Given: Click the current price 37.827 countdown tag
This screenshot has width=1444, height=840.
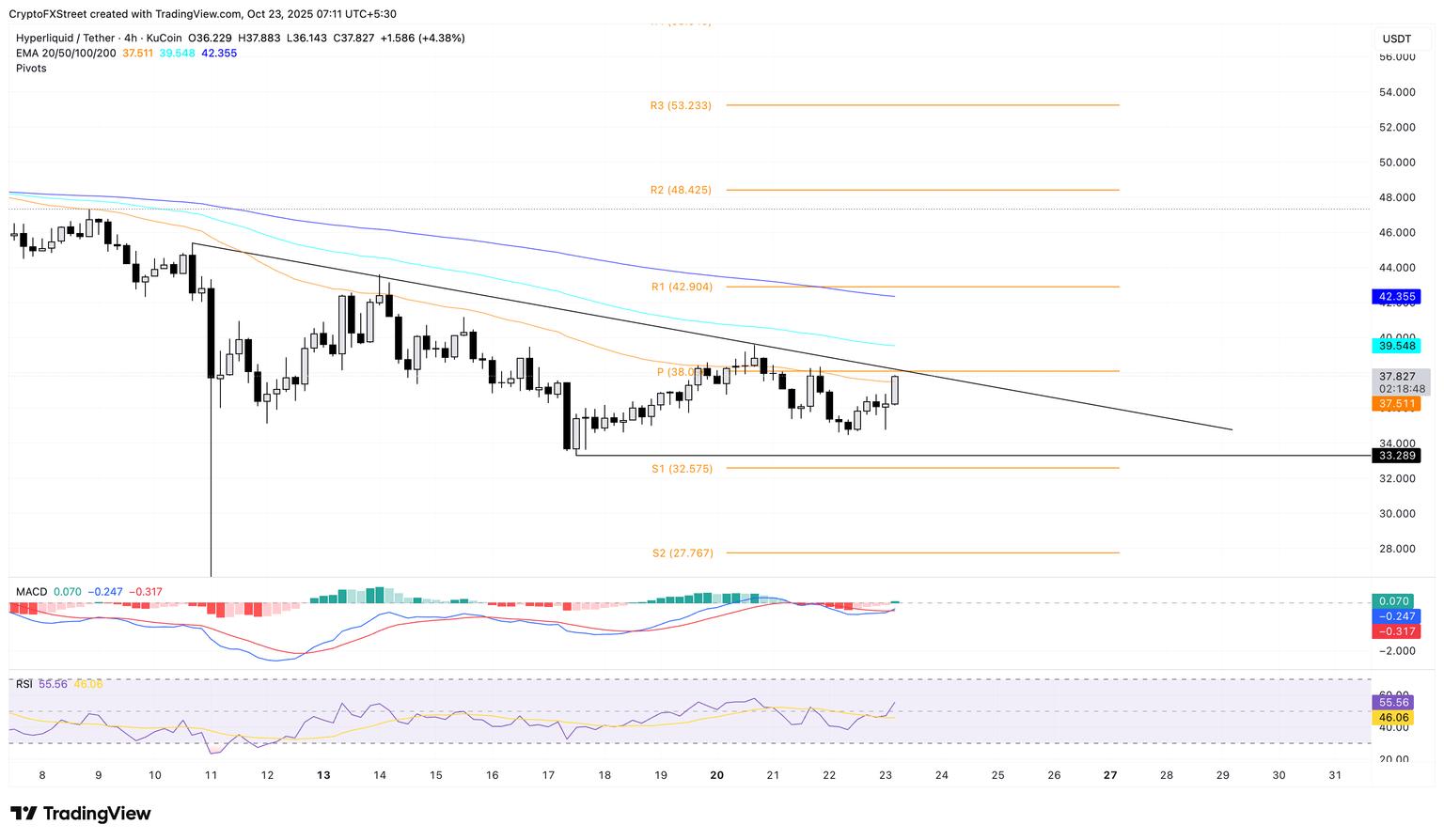Looking at the screenshot, I should (x=1401, y=381).
